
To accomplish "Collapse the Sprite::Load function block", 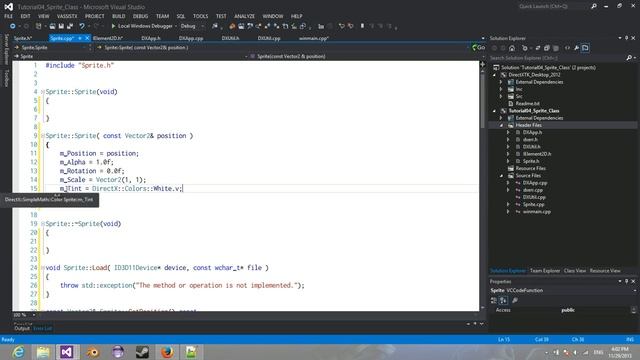I will point(42,268).
